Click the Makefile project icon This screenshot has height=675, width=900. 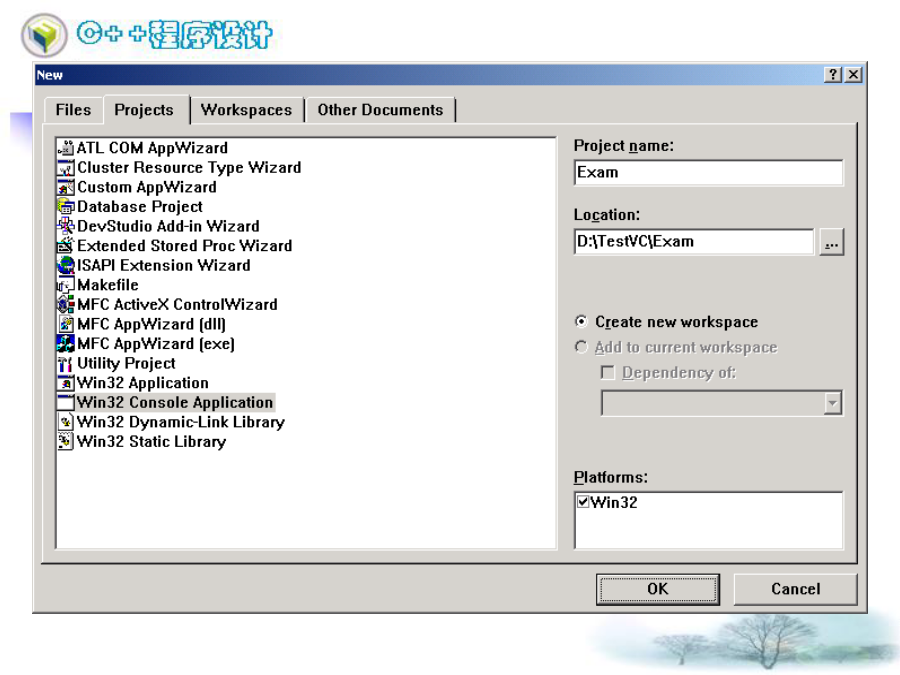(66, 285)
